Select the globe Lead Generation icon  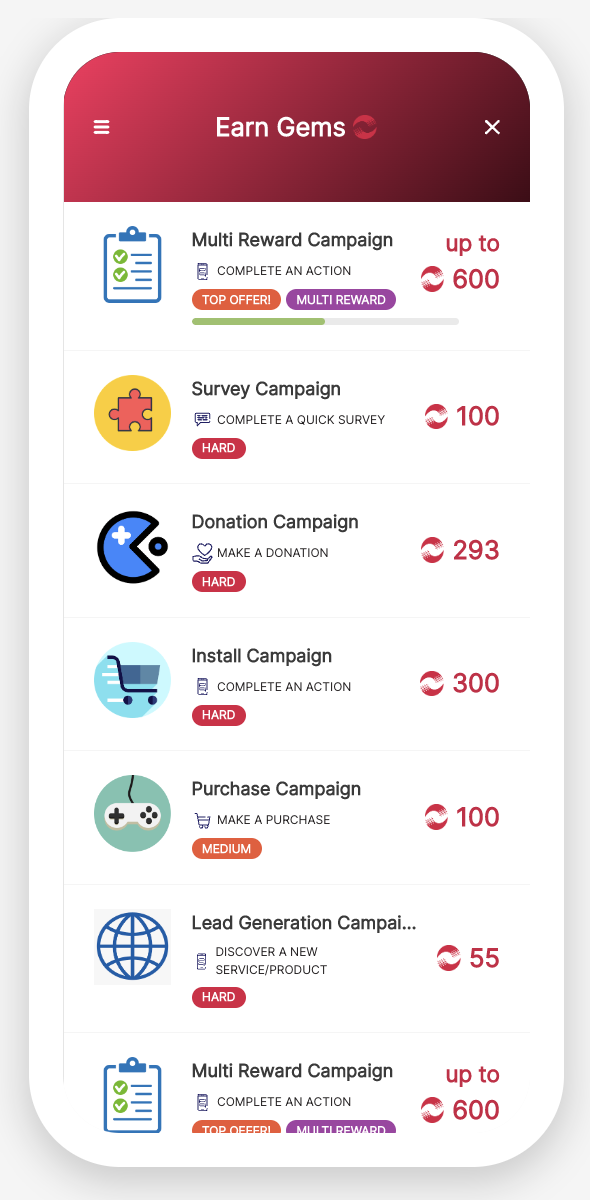pos(132,947)
